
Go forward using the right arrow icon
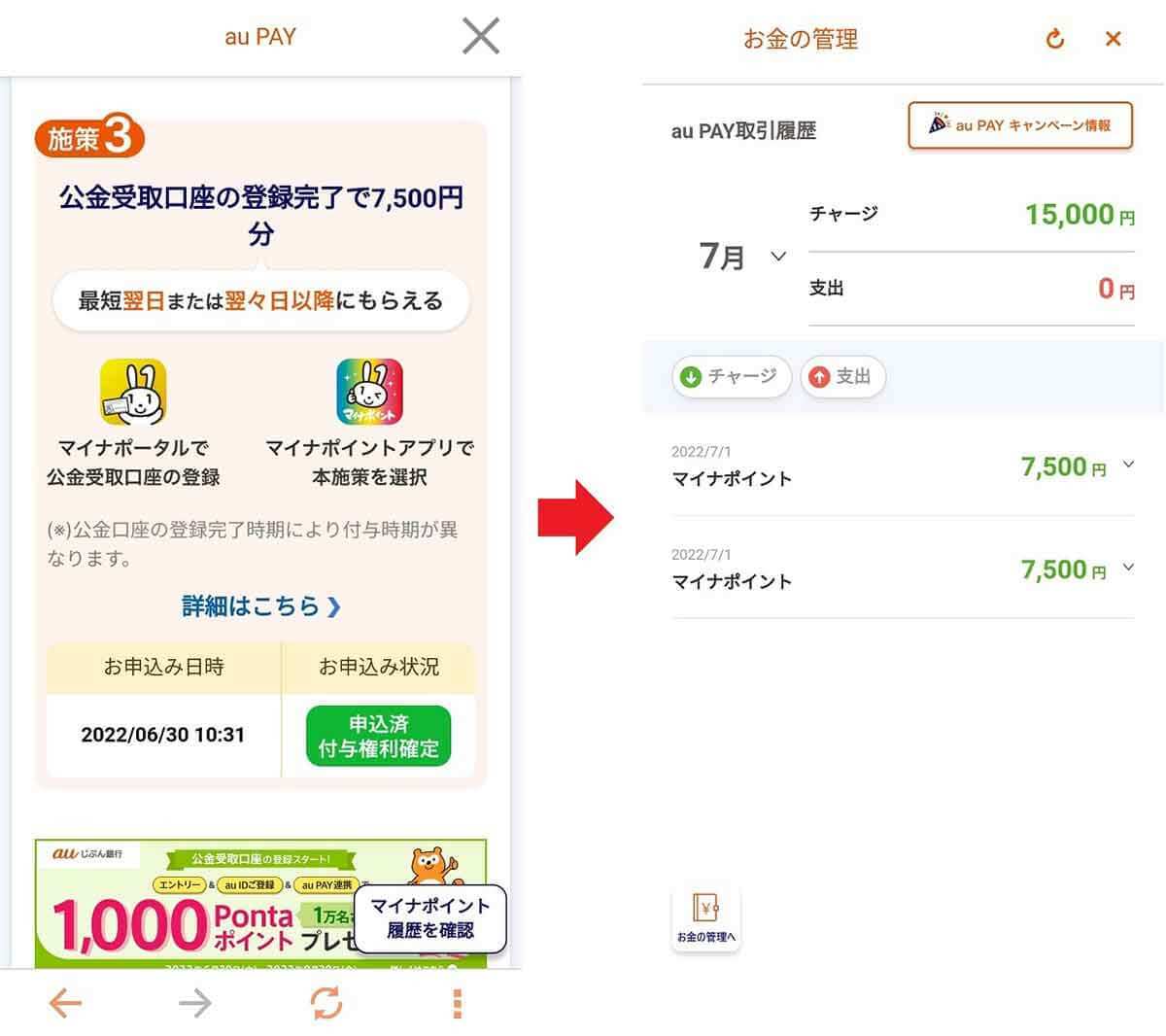pyautogui.click(x=195, y=1002)
